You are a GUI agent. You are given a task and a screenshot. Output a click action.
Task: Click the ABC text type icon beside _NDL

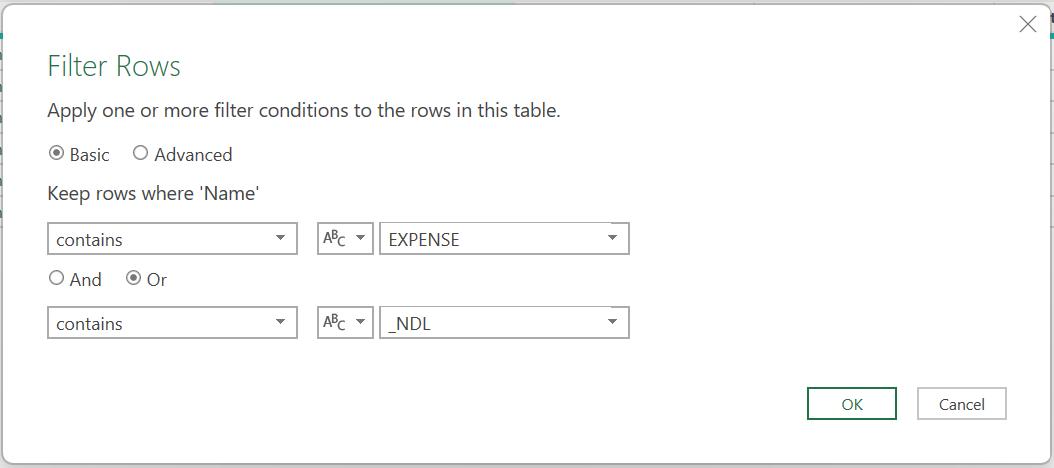(x=334, y=323)
